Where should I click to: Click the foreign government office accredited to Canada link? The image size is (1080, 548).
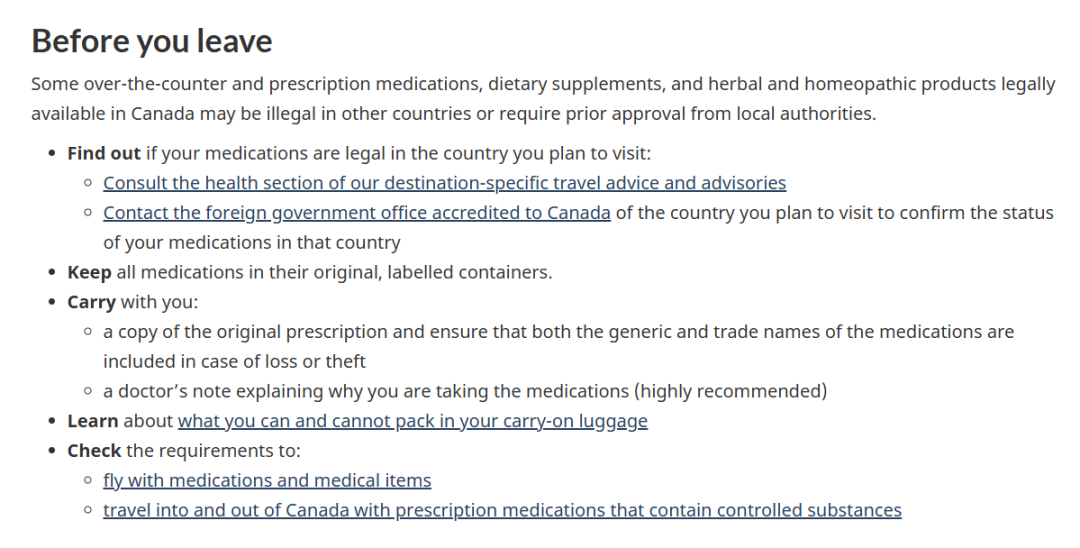[356, 213]
